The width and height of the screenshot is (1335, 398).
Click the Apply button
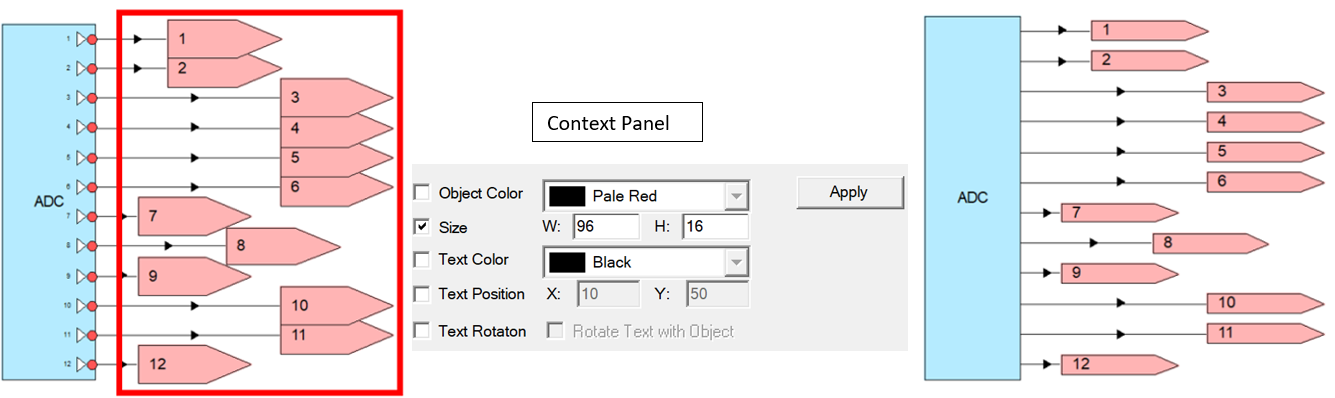point(850,192)
